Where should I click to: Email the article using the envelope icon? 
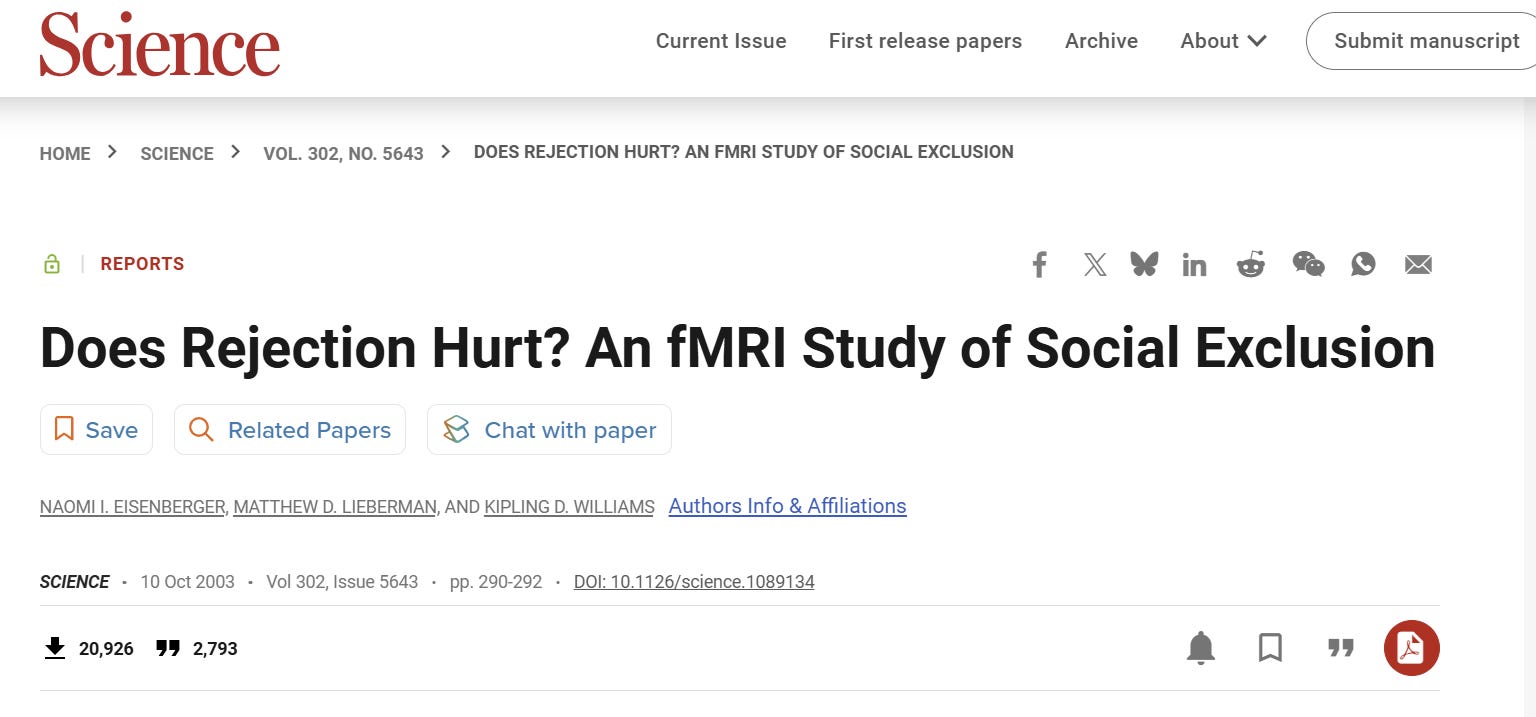click(x=1418, y=265)
